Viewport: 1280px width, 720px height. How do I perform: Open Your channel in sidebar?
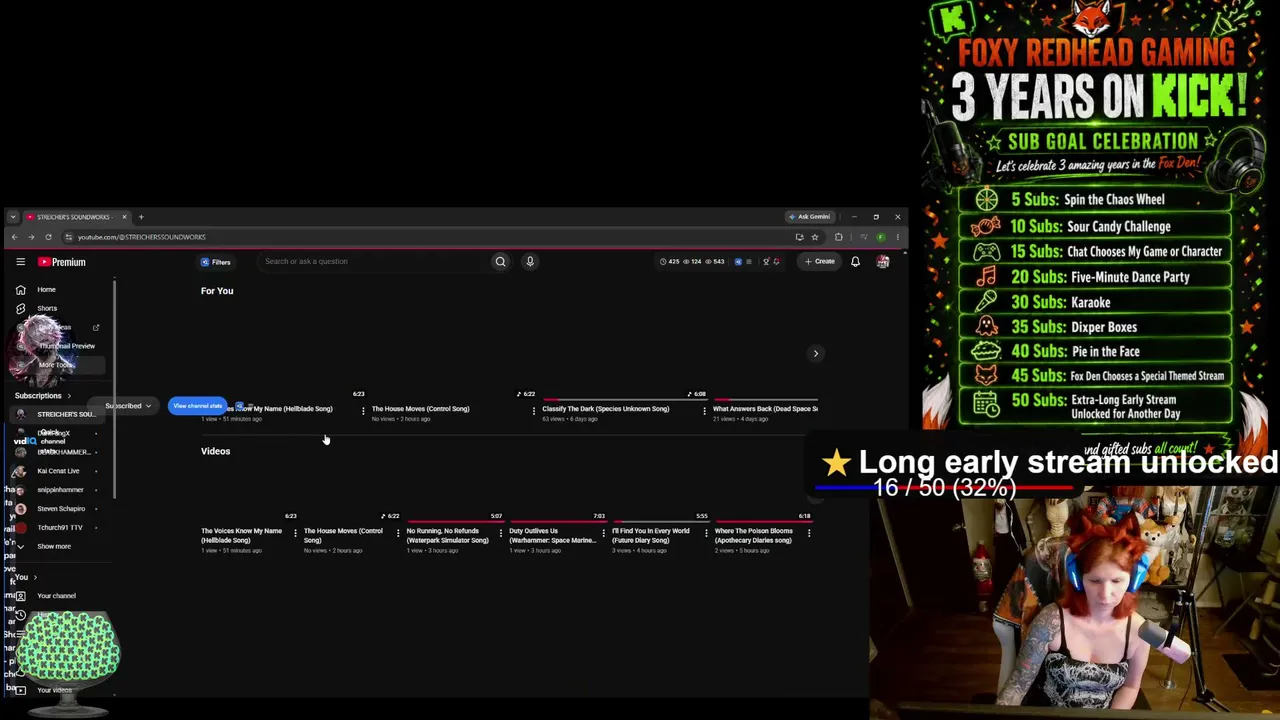click(x=56, y=596)
